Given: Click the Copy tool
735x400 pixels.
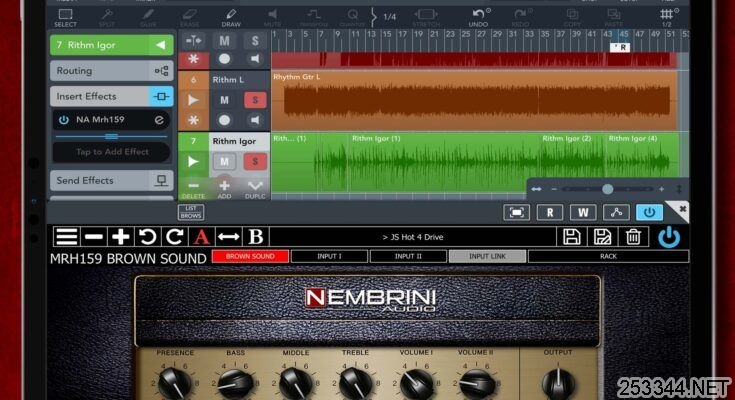Looking at the screenshot, I should pyautogui.click(x=572, y=18).
